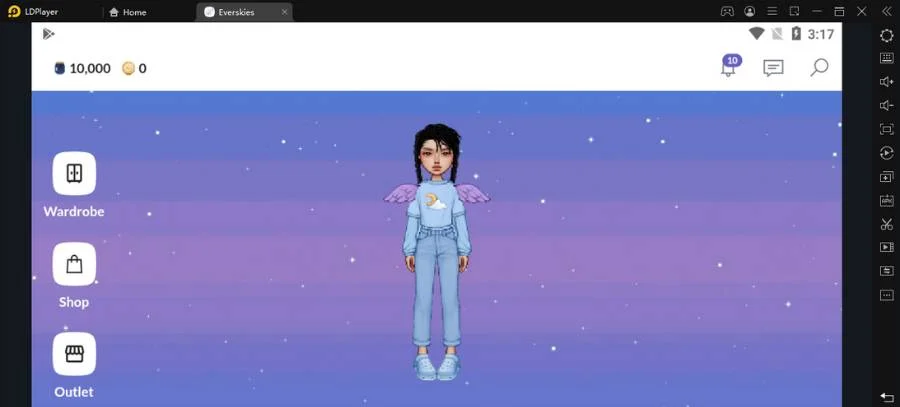This screenshot has width=900, height=407.
Task: Click the no-SIM signal icon
Action: [777, 34]
